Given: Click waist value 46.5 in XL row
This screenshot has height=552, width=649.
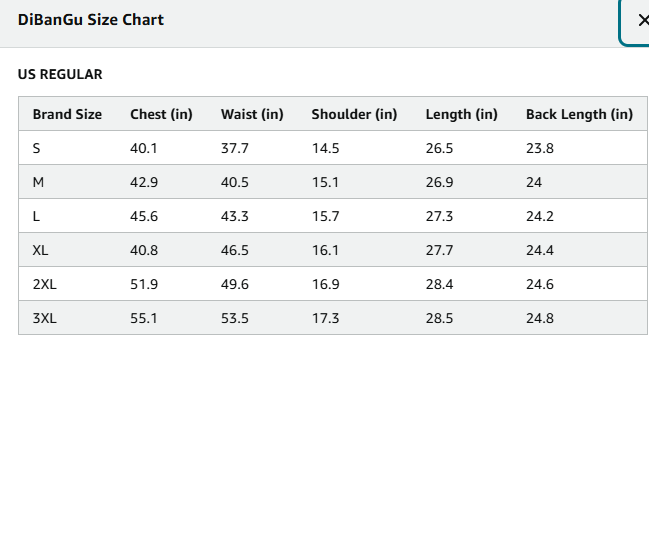Looking at the screenshot, I should 235,250.
